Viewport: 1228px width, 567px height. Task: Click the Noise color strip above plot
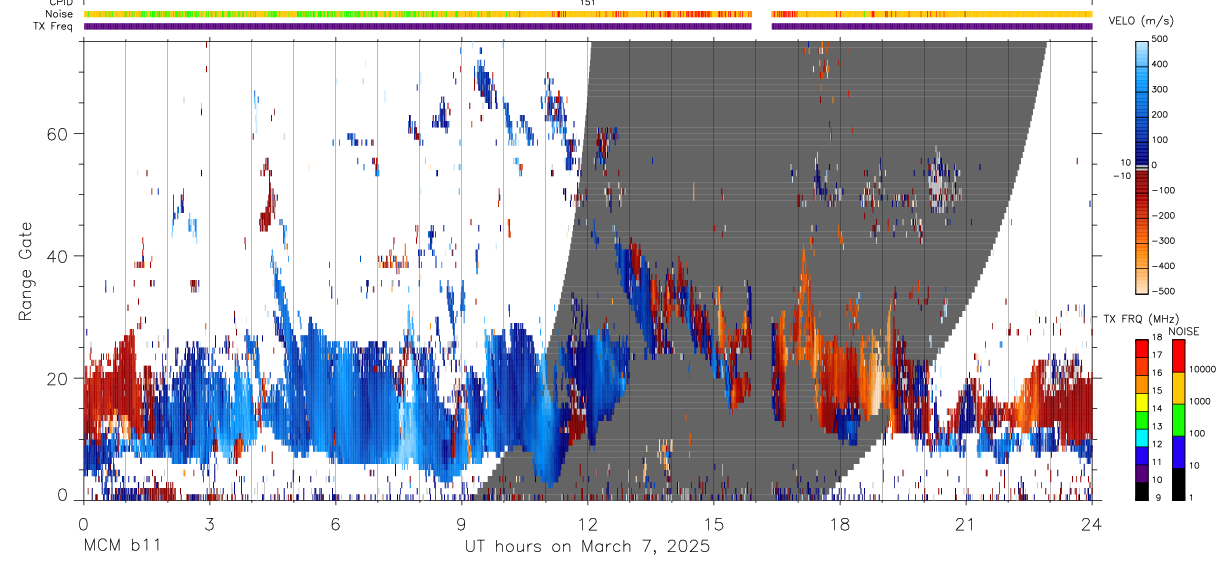pos(587,14)
